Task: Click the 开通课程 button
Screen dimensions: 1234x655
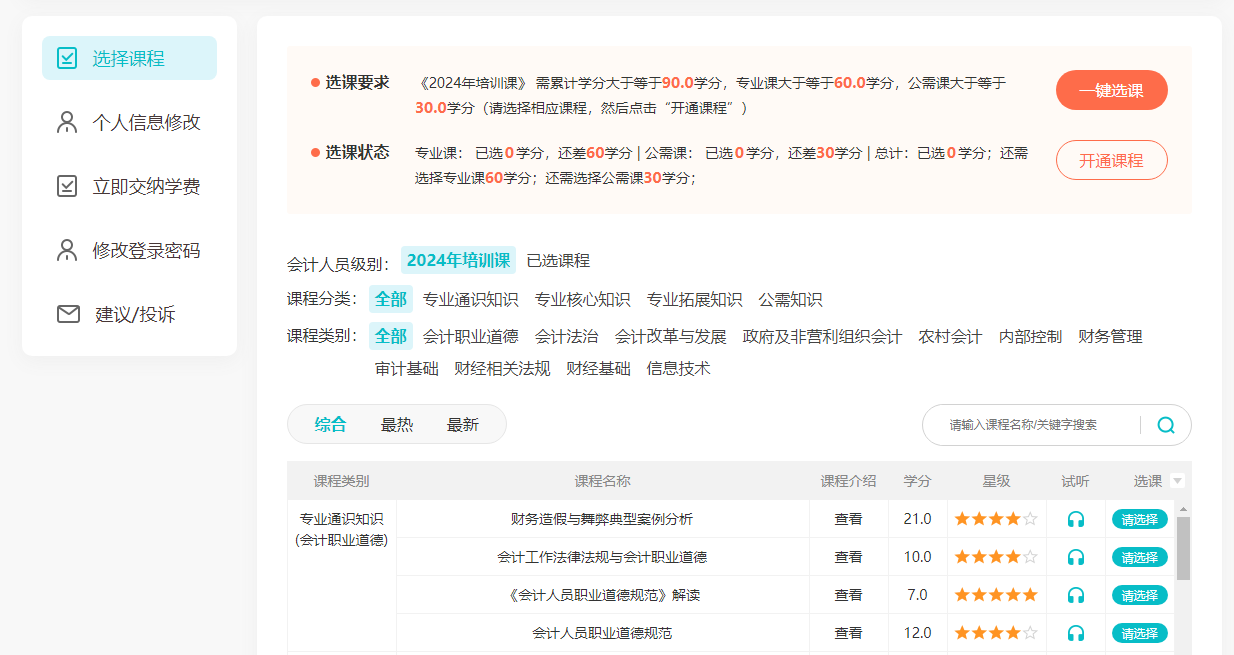Action: pyautogui.click(x=1111, y=160)
